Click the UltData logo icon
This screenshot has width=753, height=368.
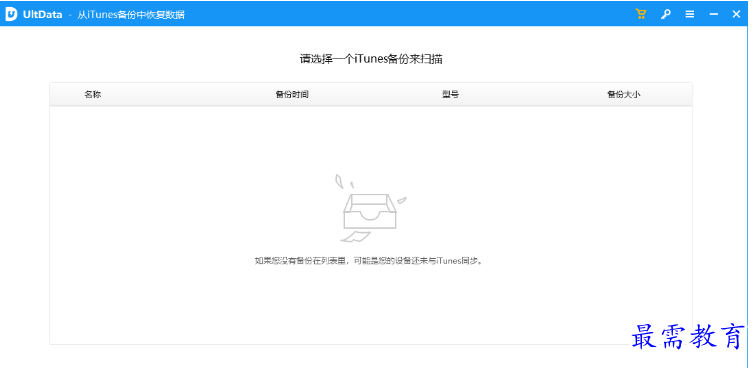[11, 14]
